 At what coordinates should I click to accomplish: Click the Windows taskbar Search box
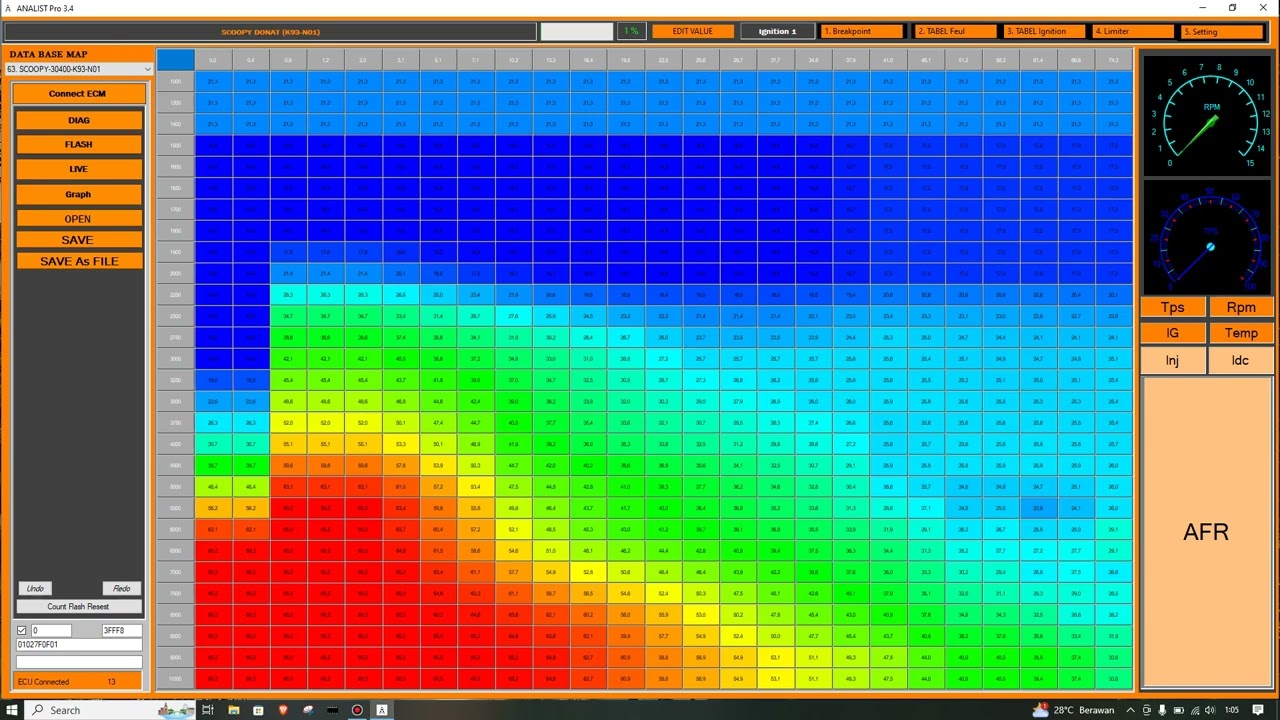pos(108,710)
